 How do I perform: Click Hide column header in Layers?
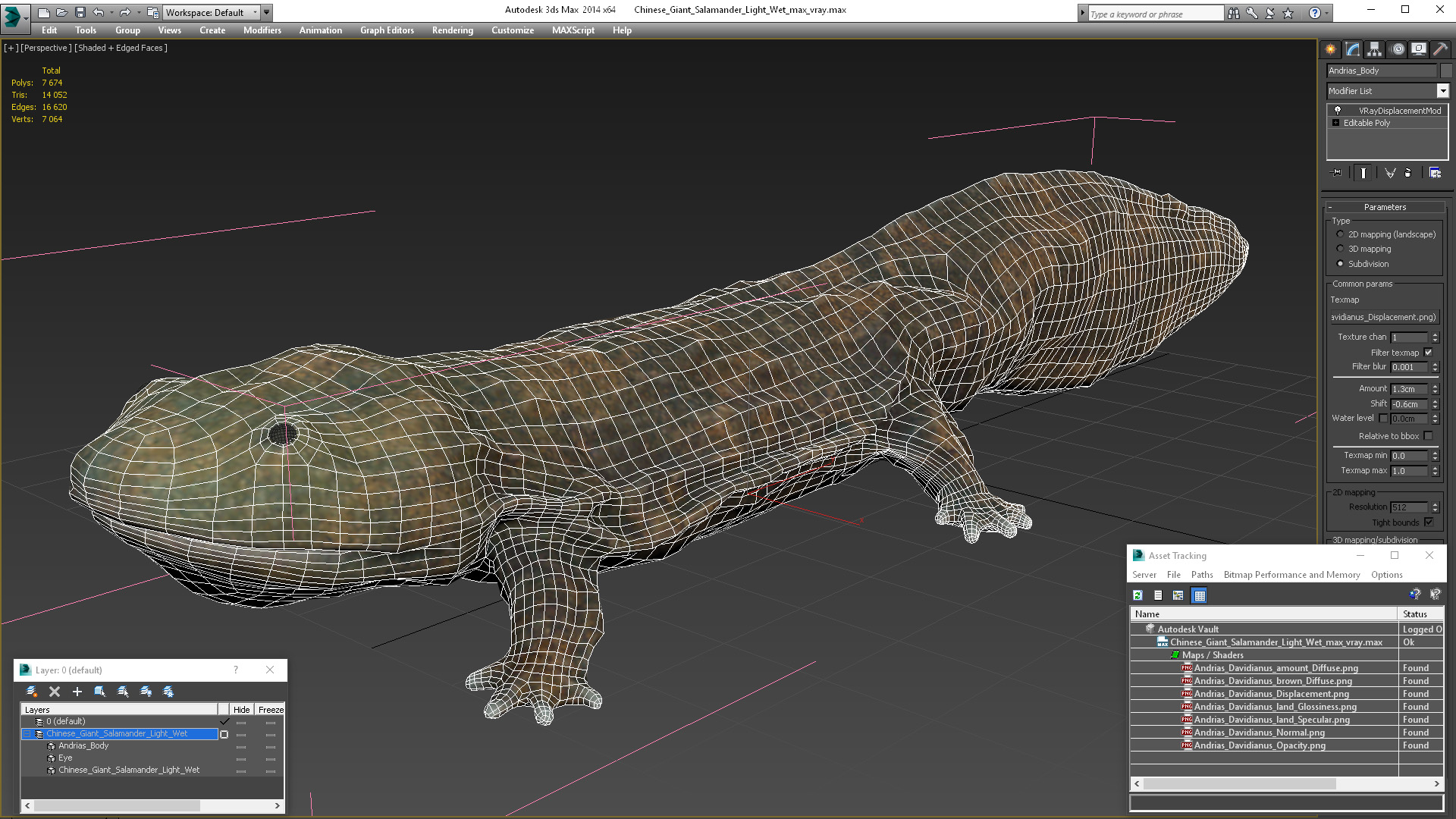pyautogui.click(x=241, y=710)
